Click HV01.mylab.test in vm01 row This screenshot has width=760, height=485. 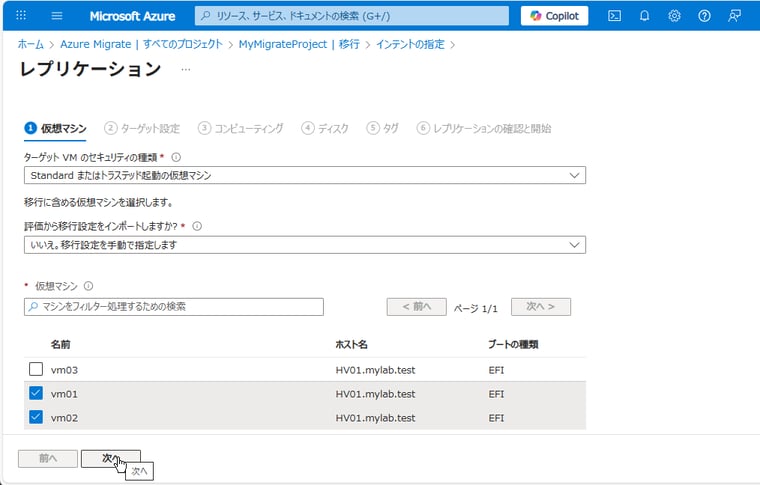(x=375, y=394)
